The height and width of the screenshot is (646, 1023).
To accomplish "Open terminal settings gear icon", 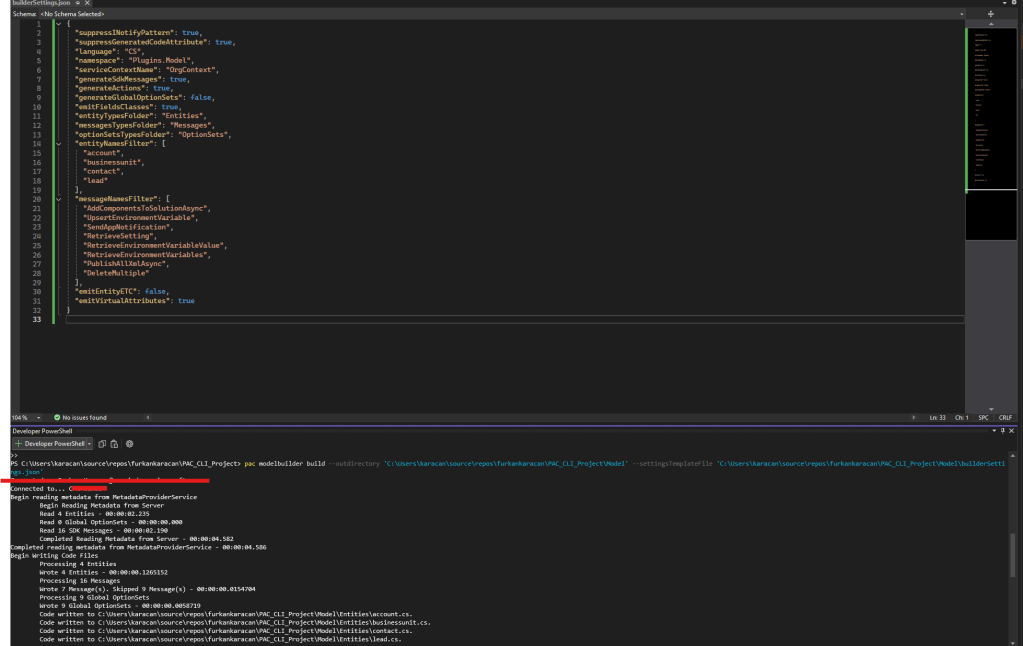I will click(x=130, y=443).
